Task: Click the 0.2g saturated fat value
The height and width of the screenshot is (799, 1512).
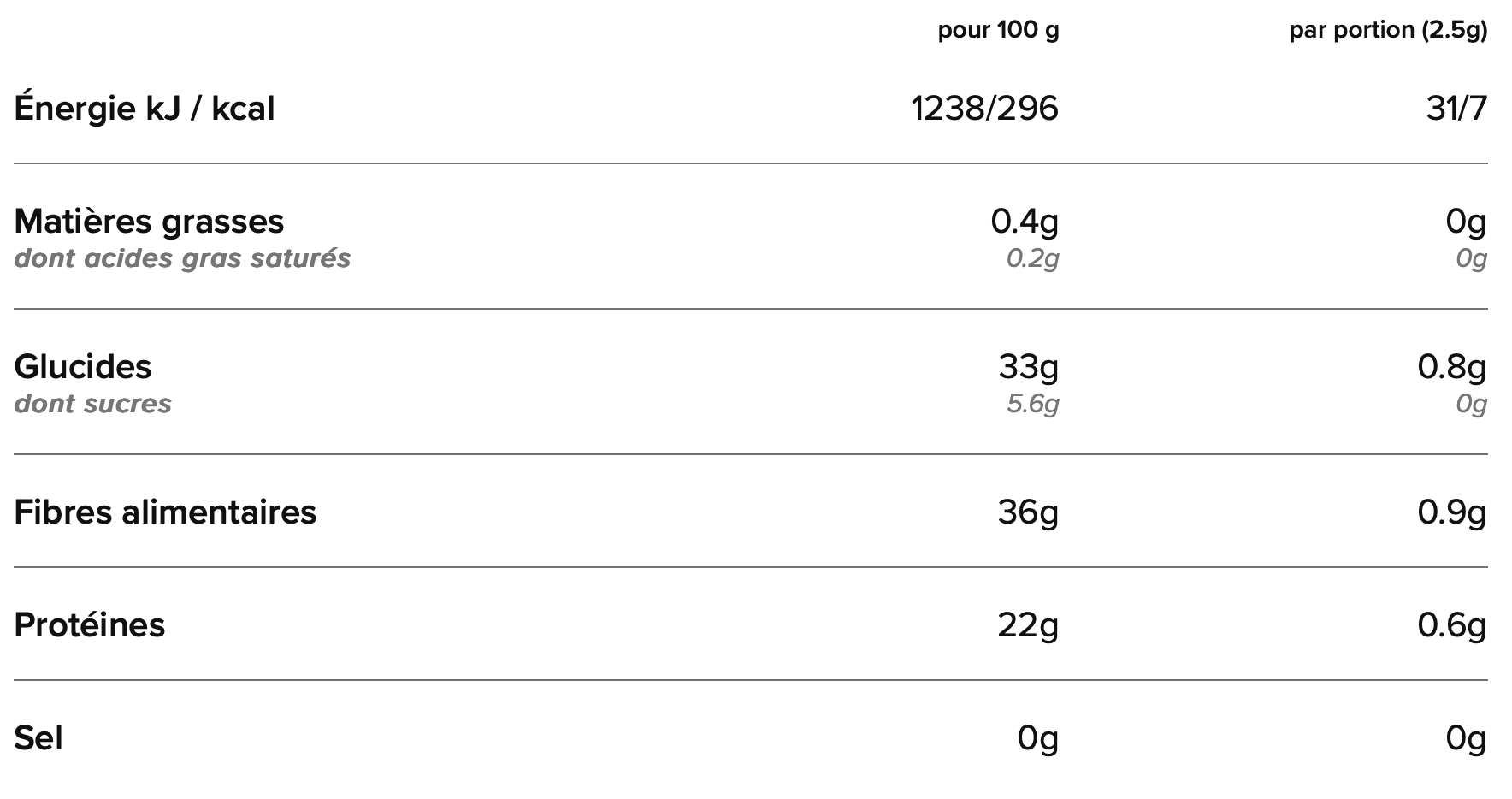Action: click(1032, 258)
